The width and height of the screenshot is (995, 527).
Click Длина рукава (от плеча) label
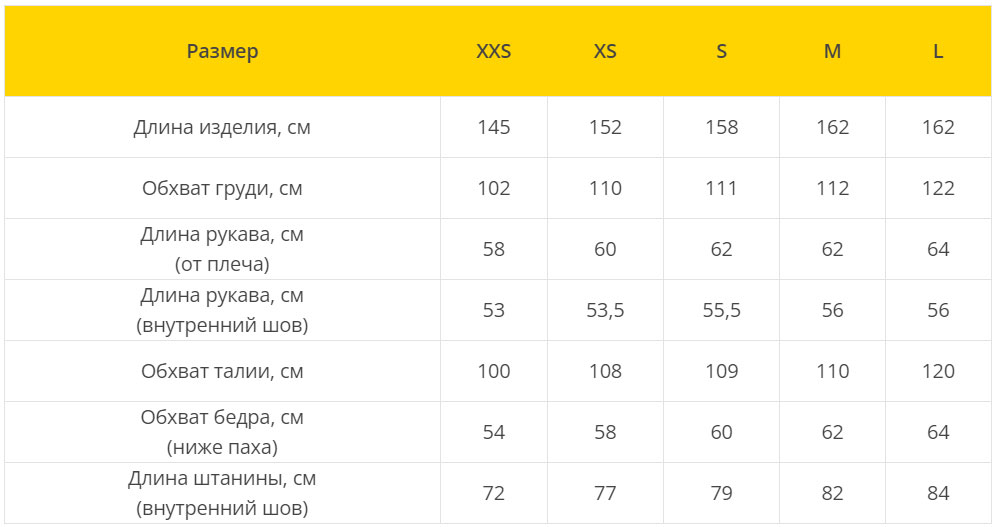tap(222, 249)
